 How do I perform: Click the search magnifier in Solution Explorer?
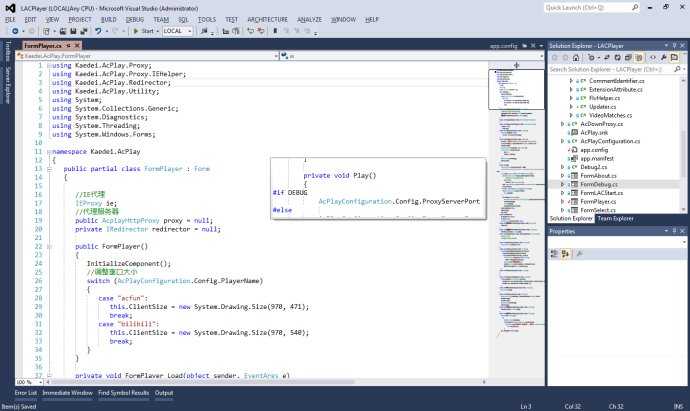point(677,69)
